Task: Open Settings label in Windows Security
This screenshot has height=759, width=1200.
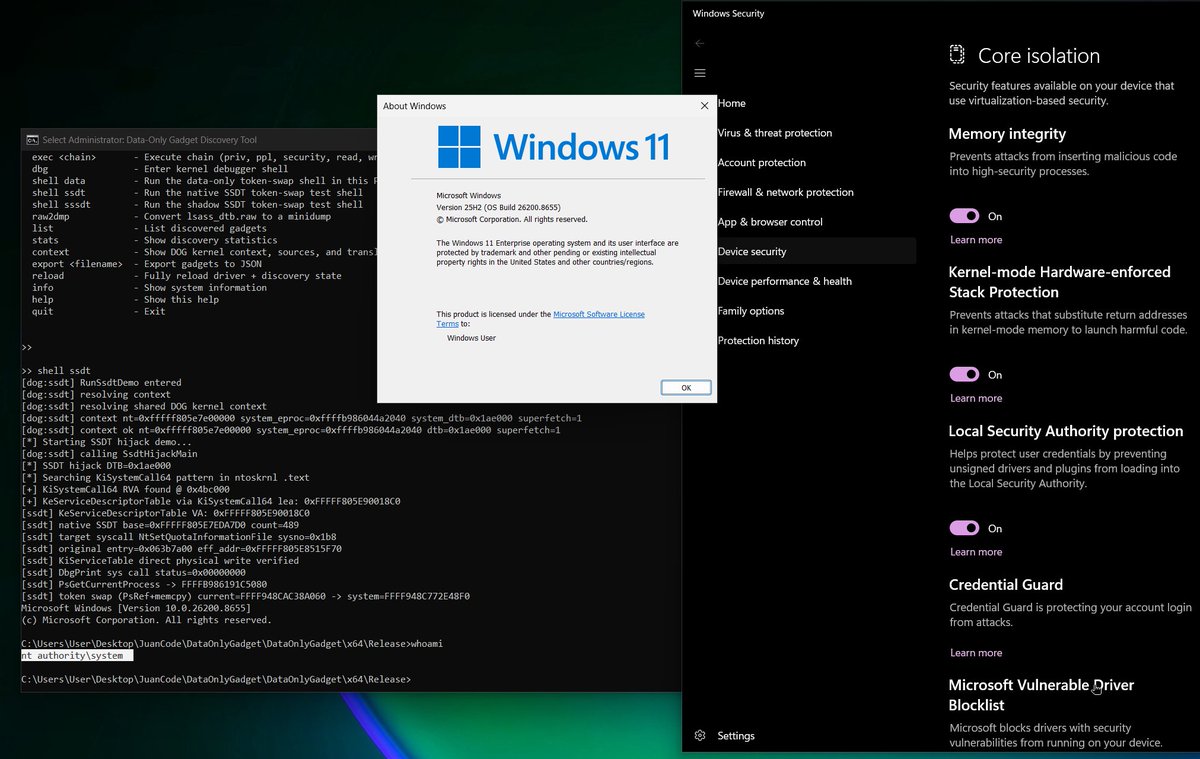Action: click(x=736, y=736)
